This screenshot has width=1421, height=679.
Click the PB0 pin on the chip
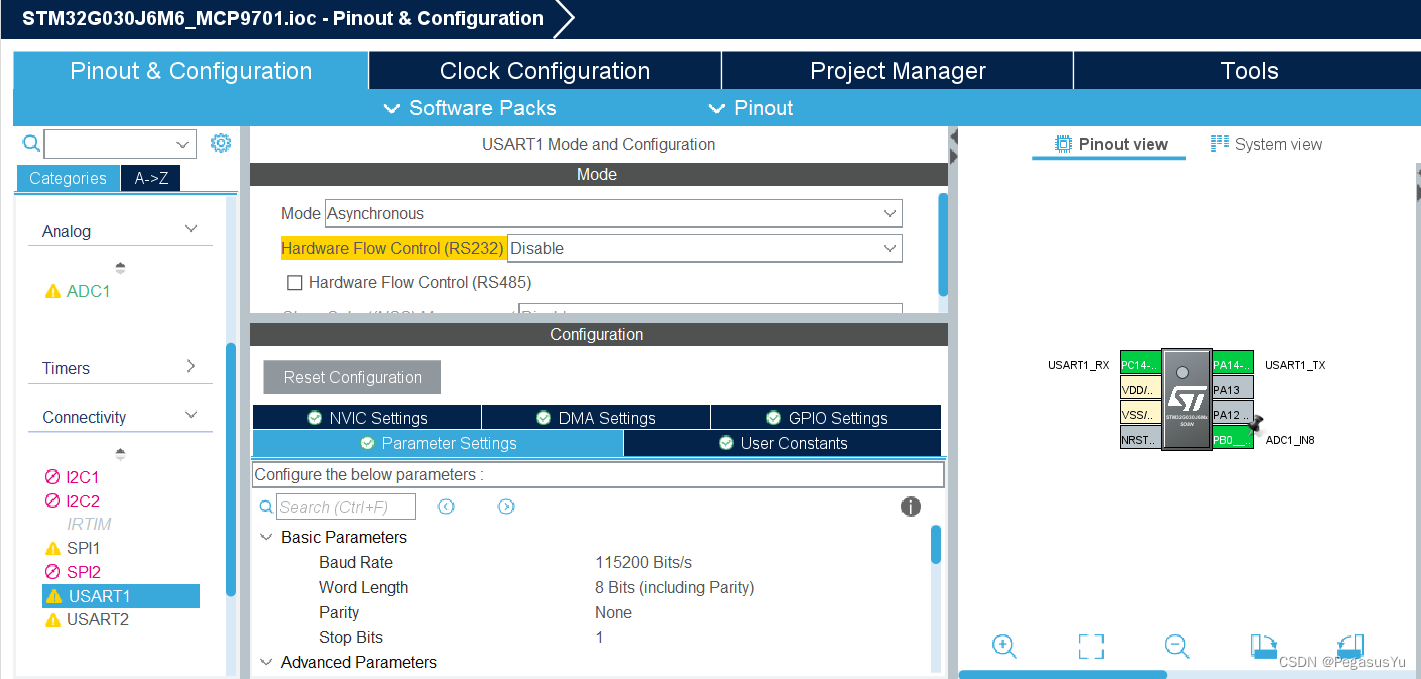point(1233,439)
